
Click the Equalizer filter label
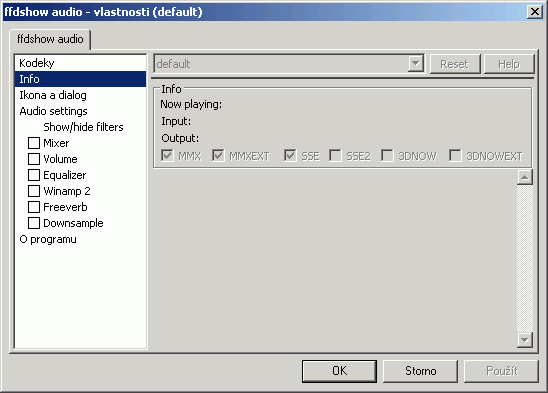pos(65,175)
